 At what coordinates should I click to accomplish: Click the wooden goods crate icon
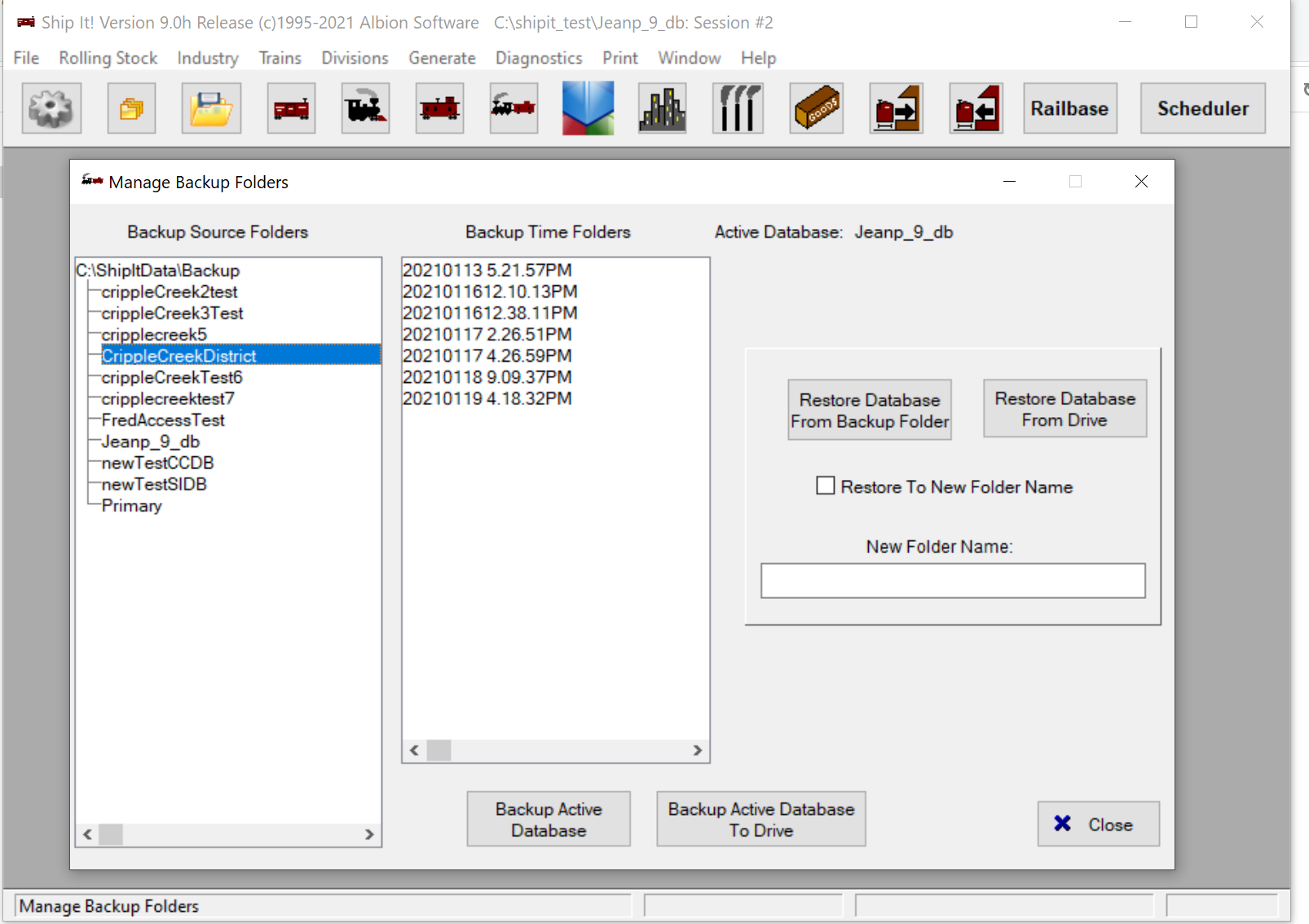(x=816, y=108)
